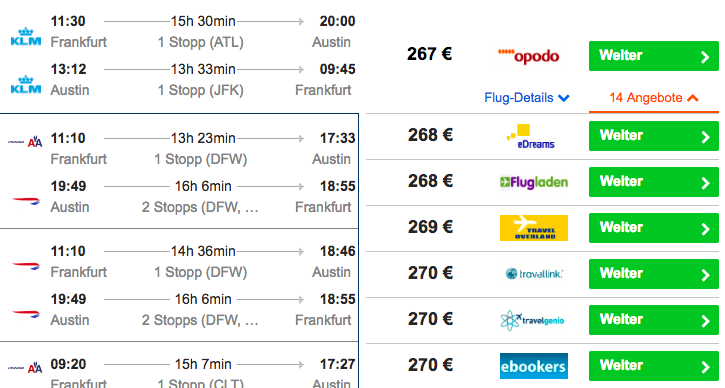Click the ebookers provider logo
Screen dimensions: 725x388
(x=534, y=366)
